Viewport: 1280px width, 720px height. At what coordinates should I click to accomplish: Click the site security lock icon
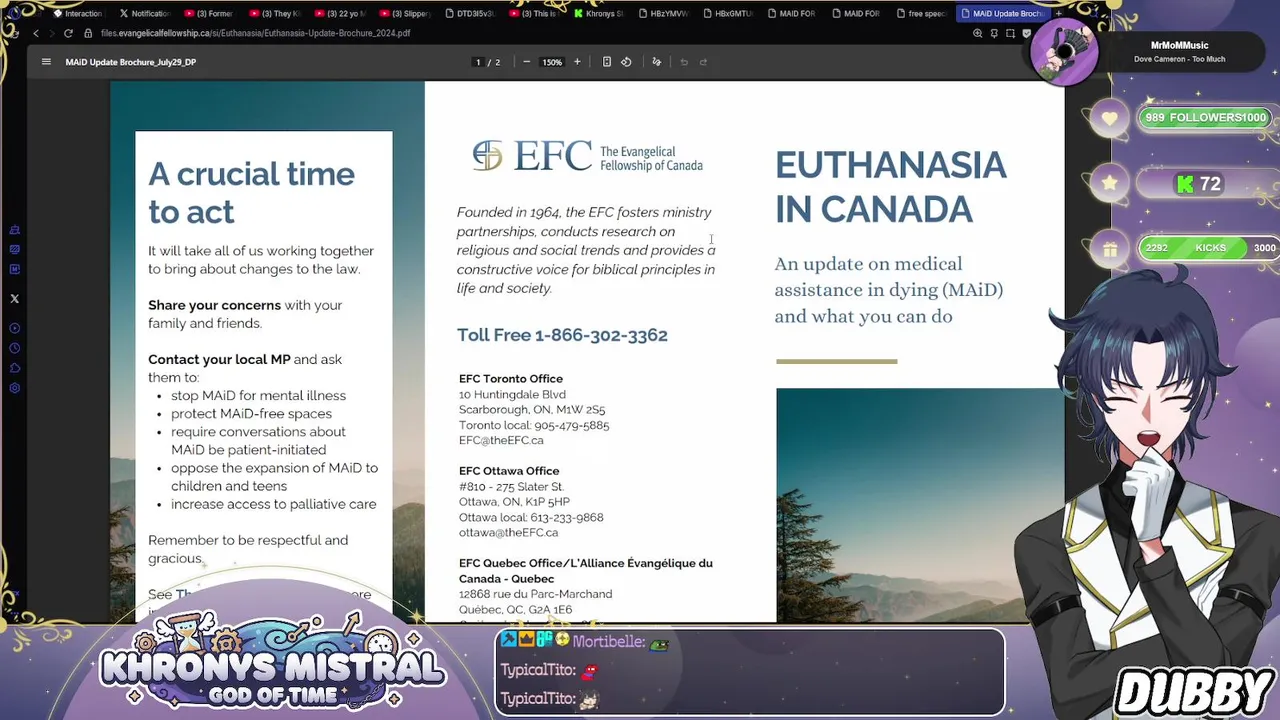[89, 33]
